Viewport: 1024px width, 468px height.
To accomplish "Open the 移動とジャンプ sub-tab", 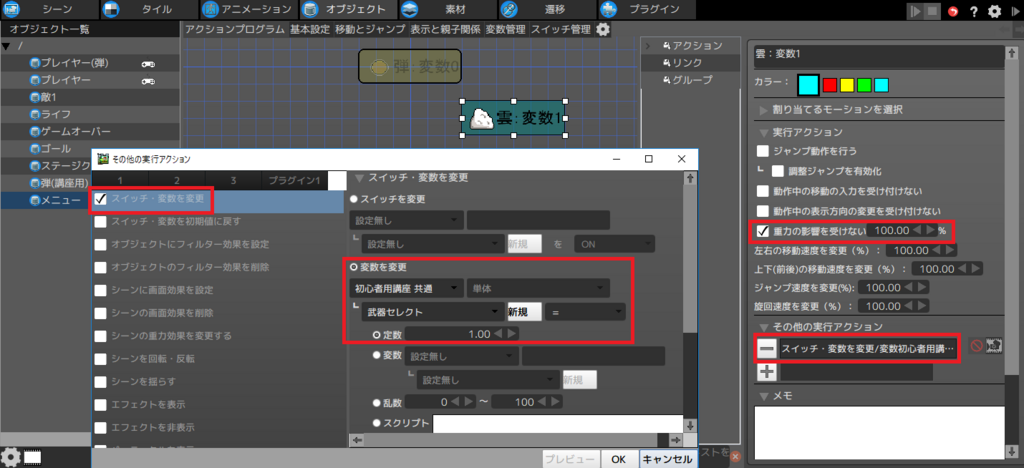I will tap(370, 29).
